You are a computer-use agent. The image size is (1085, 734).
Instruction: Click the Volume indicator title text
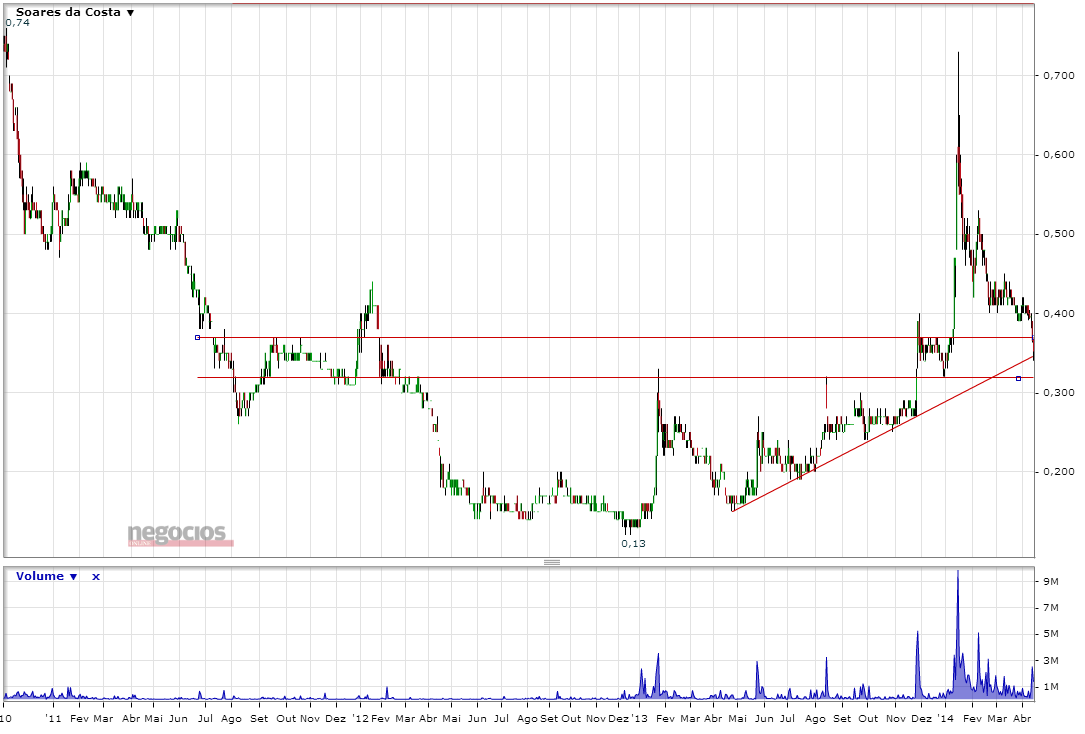point(39,576)
